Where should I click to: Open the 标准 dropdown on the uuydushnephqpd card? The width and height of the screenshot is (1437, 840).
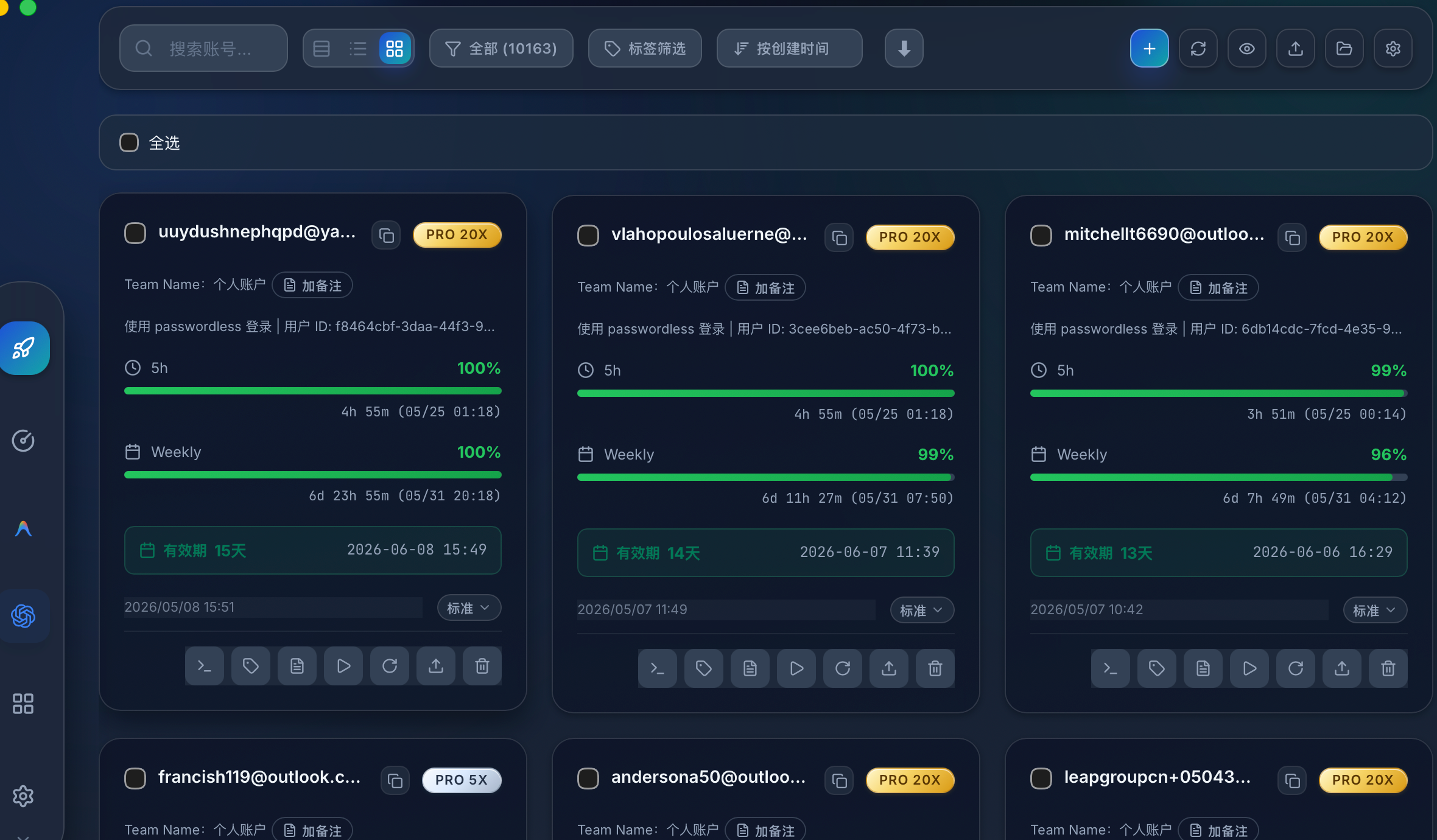click(x=469, y=607)
